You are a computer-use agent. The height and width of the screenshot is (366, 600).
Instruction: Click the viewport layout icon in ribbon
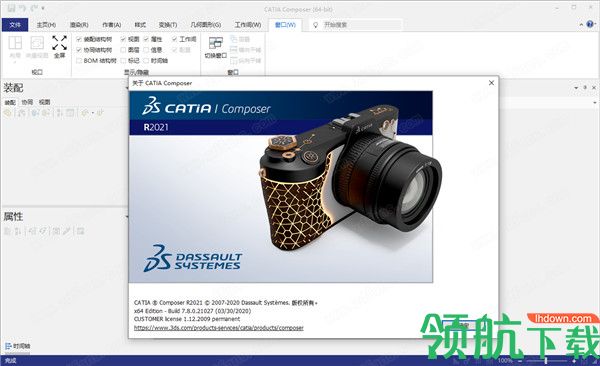point(15,43)
